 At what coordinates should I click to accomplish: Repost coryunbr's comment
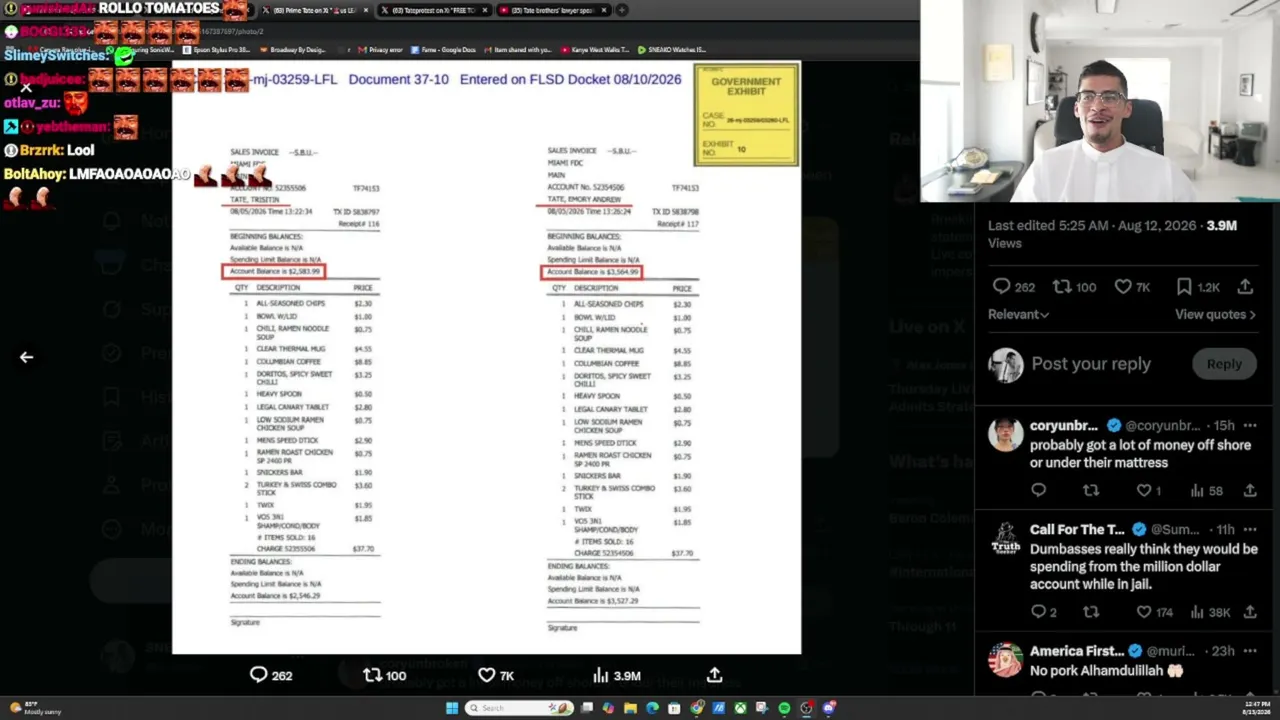(x=1091, y=490)
